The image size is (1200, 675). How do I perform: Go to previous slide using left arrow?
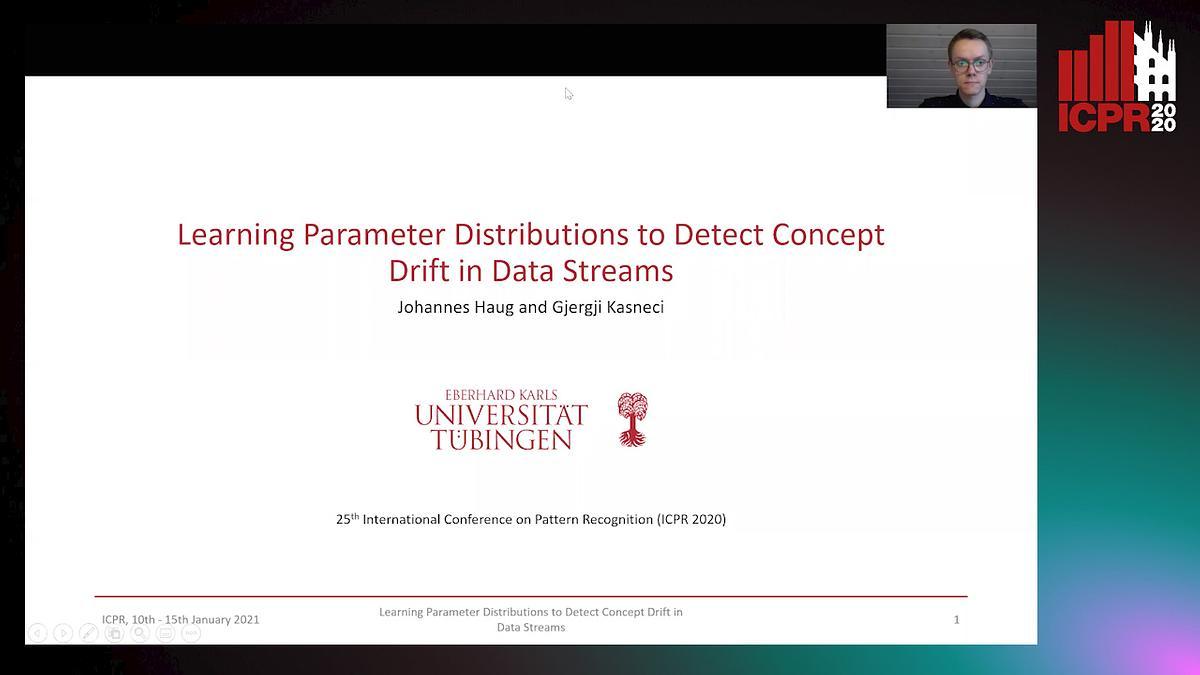point(38,633)
